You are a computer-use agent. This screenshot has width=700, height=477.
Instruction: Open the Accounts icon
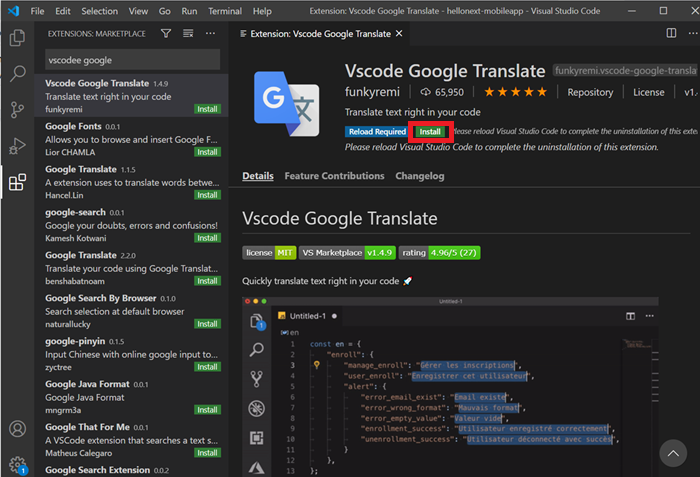[17, 429]
